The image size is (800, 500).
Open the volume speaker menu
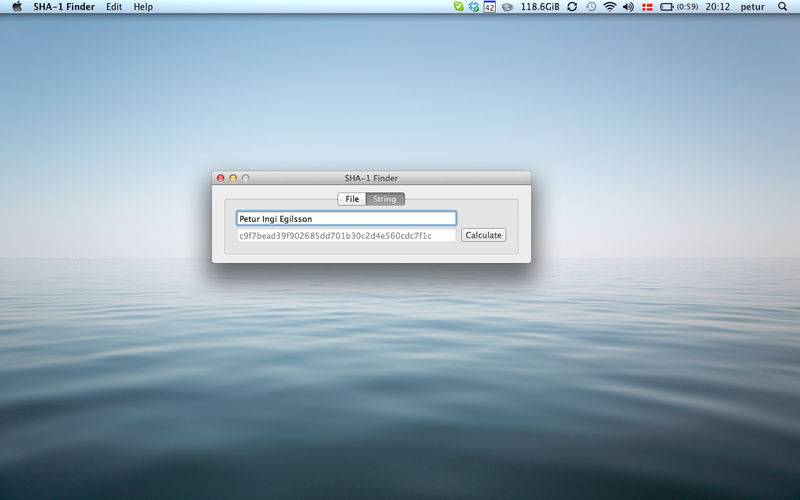coord(629,7)
